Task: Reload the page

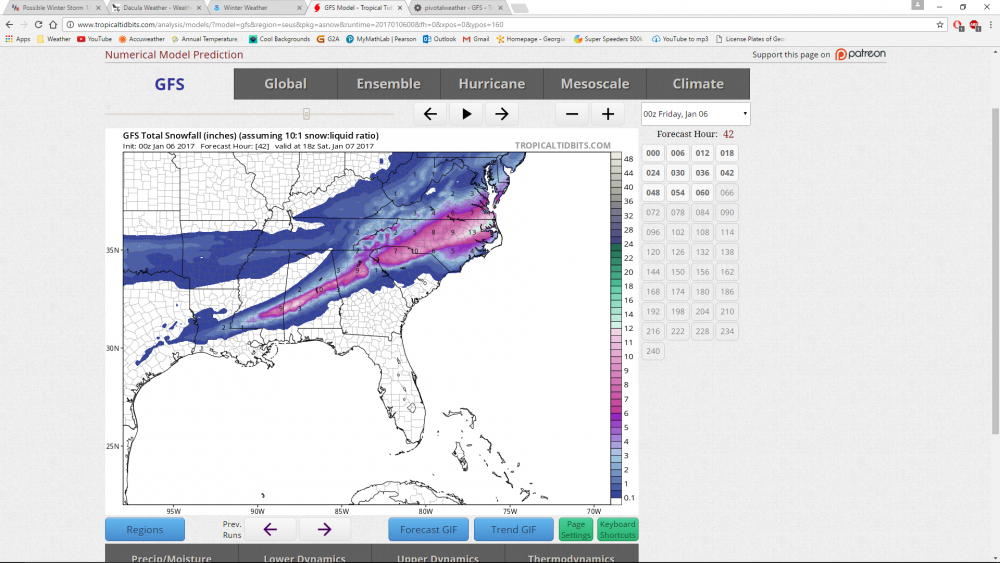Action: click(38, 24)
